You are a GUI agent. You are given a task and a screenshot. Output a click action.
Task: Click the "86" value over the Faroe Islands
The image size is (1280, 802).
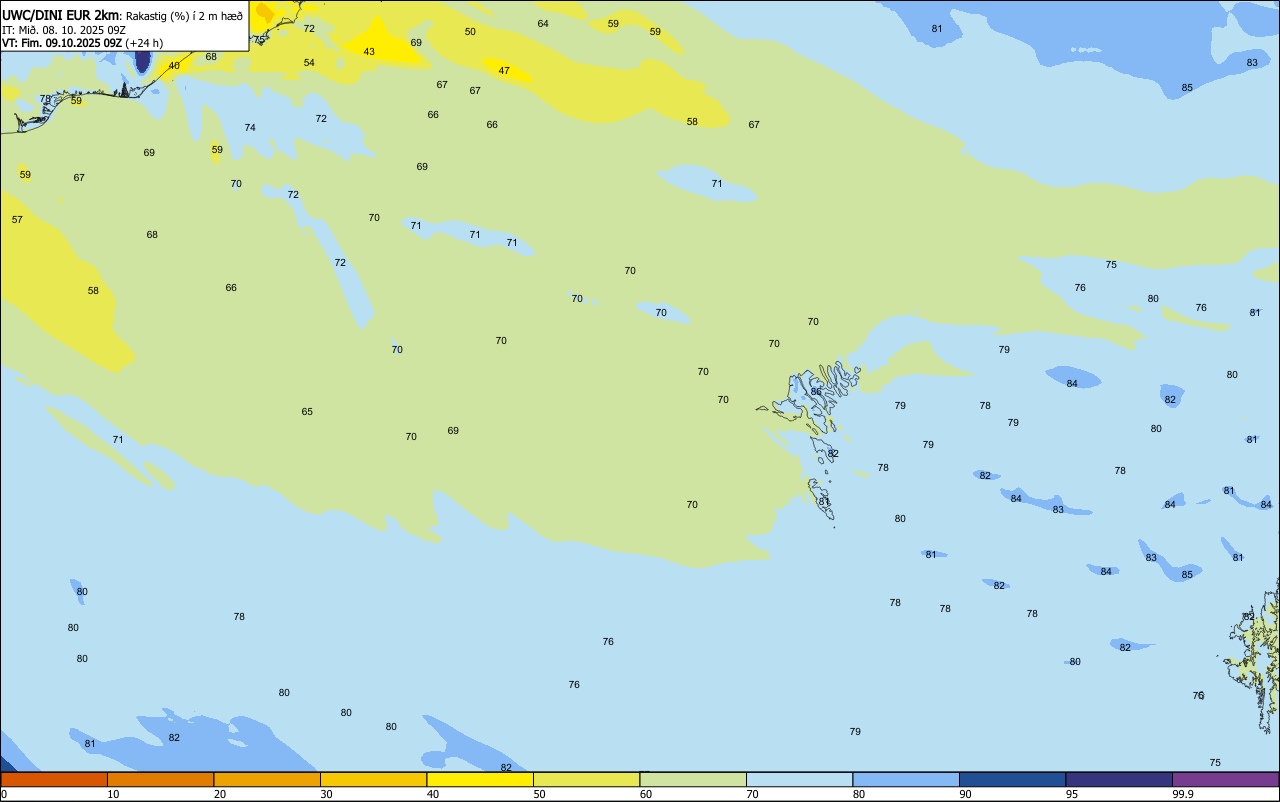[816, 392]
